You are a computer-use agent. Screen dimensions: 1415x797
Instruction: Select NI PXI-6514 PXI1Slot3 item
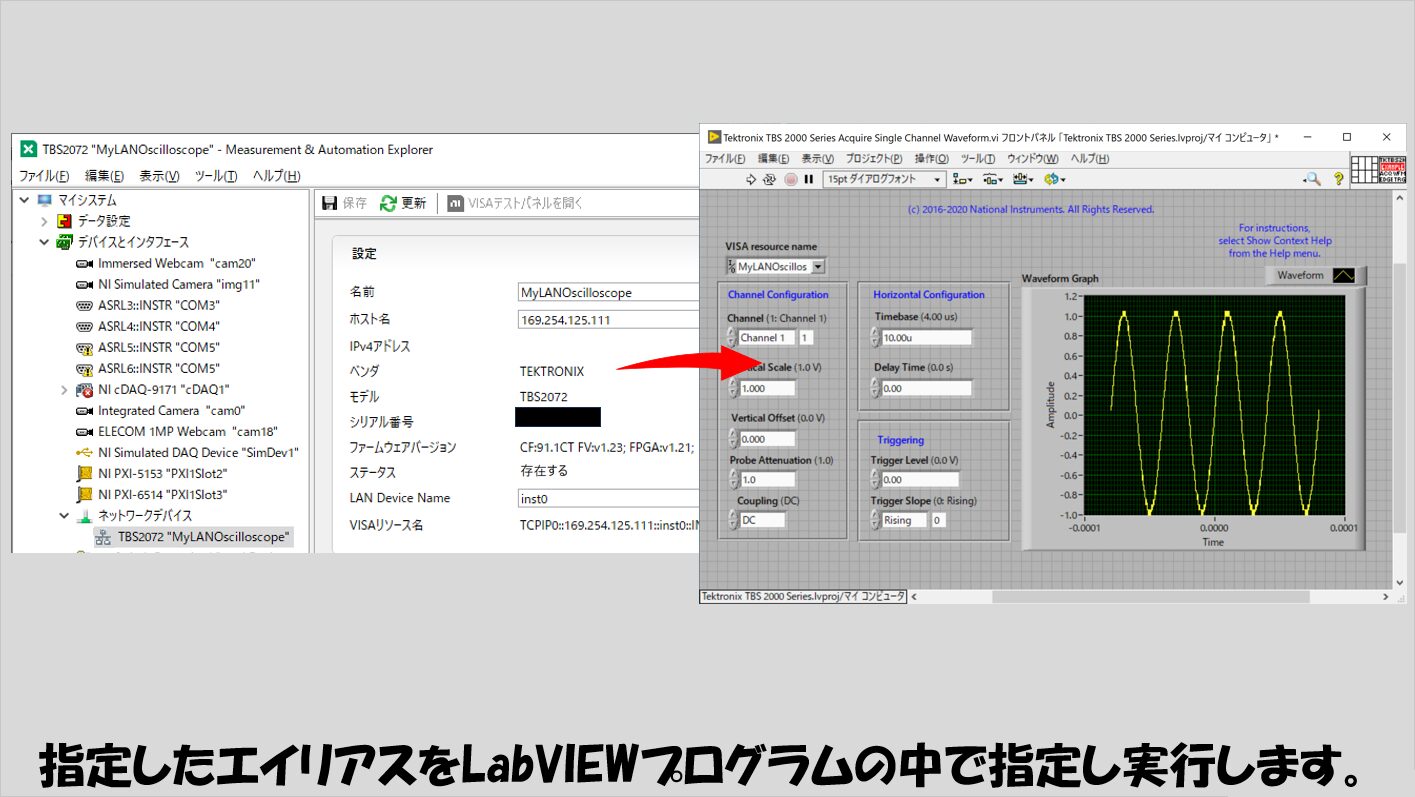click(163, 494)
